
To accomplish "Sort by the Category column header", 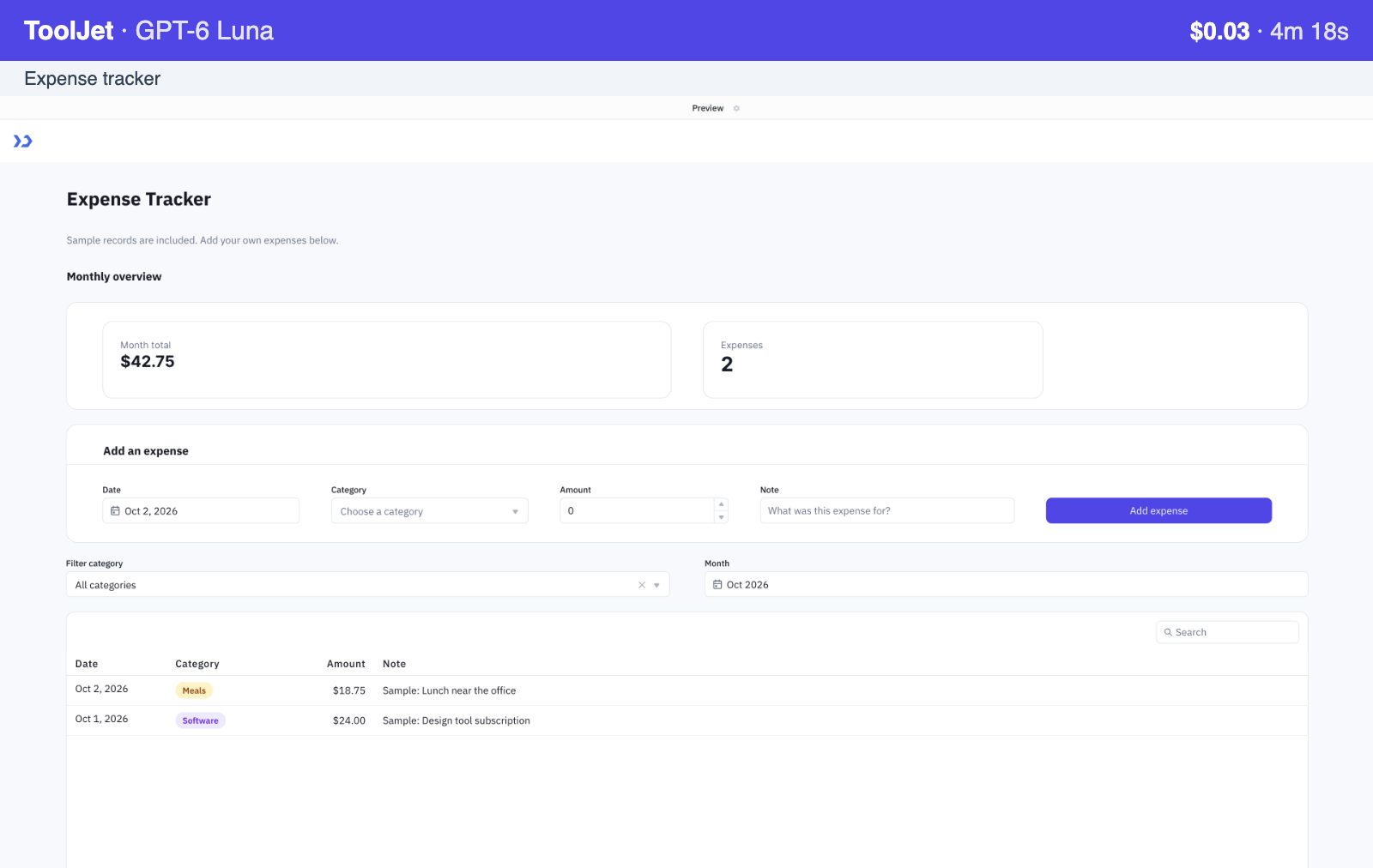I will [197, 664].
